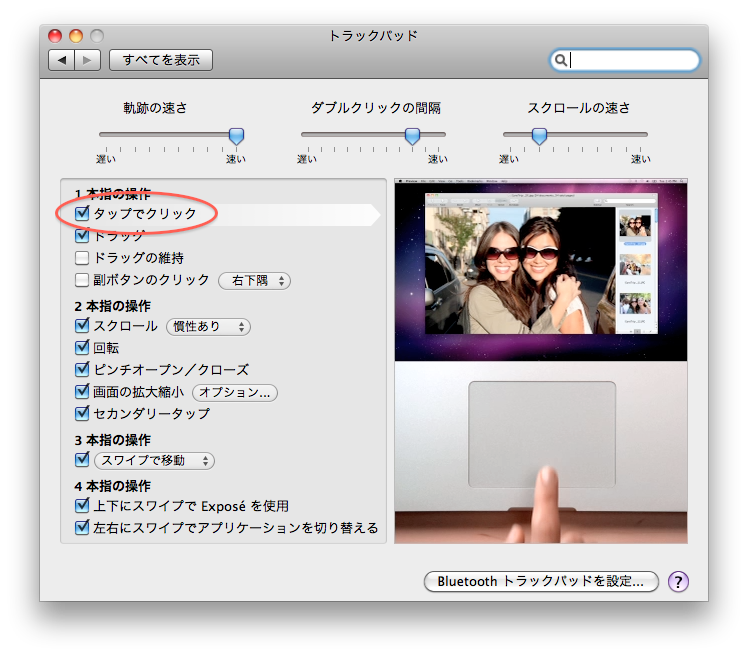Click the すべてを表示 button

pos(161,60)
